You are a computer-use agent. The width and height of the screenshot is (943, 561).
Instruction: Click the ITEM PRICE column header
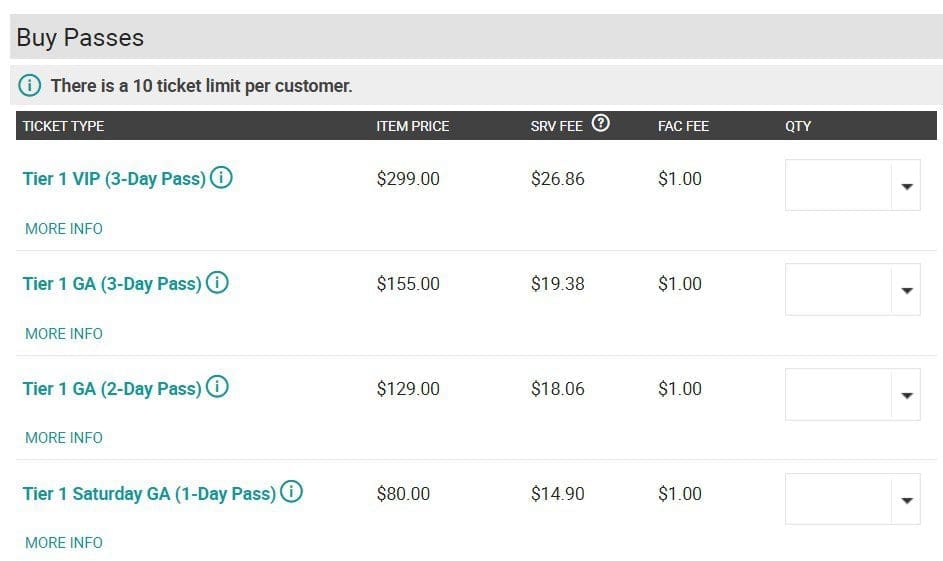pos(413,126)
